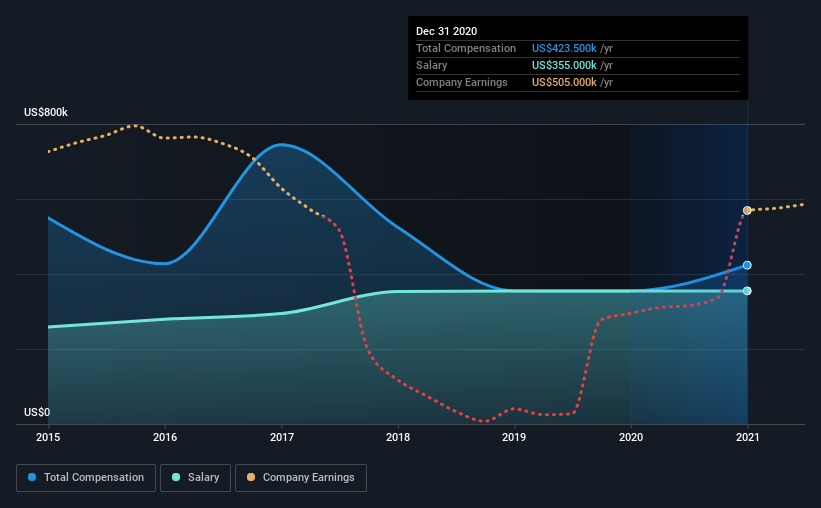Click the blue dot in Total Compensation legend
Image resolution: width=821 pixels, height=508 pixels.
click(32, 477)
